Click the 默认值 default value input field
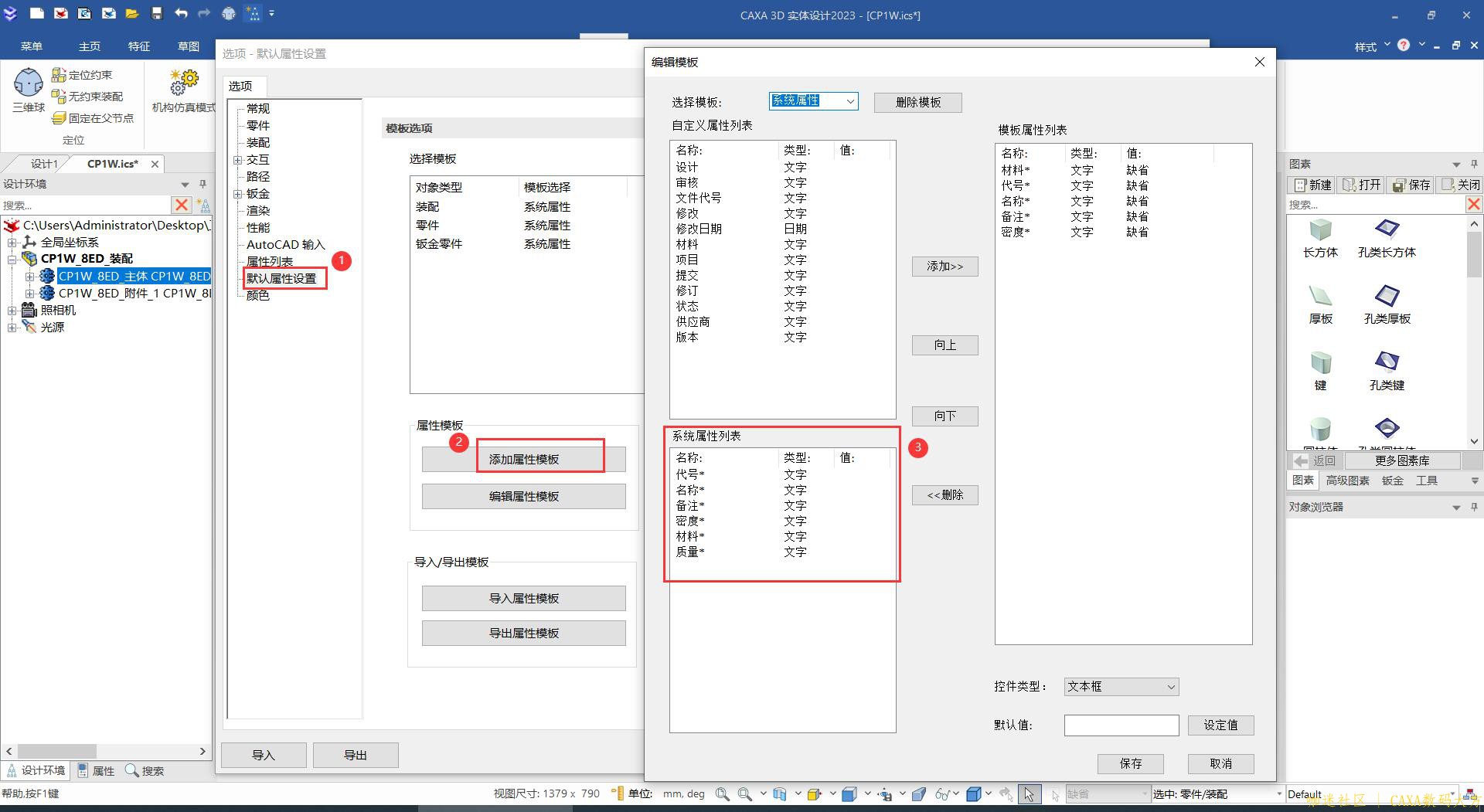The width and height of the screenshot is (1484, 812). [1121, 725]
